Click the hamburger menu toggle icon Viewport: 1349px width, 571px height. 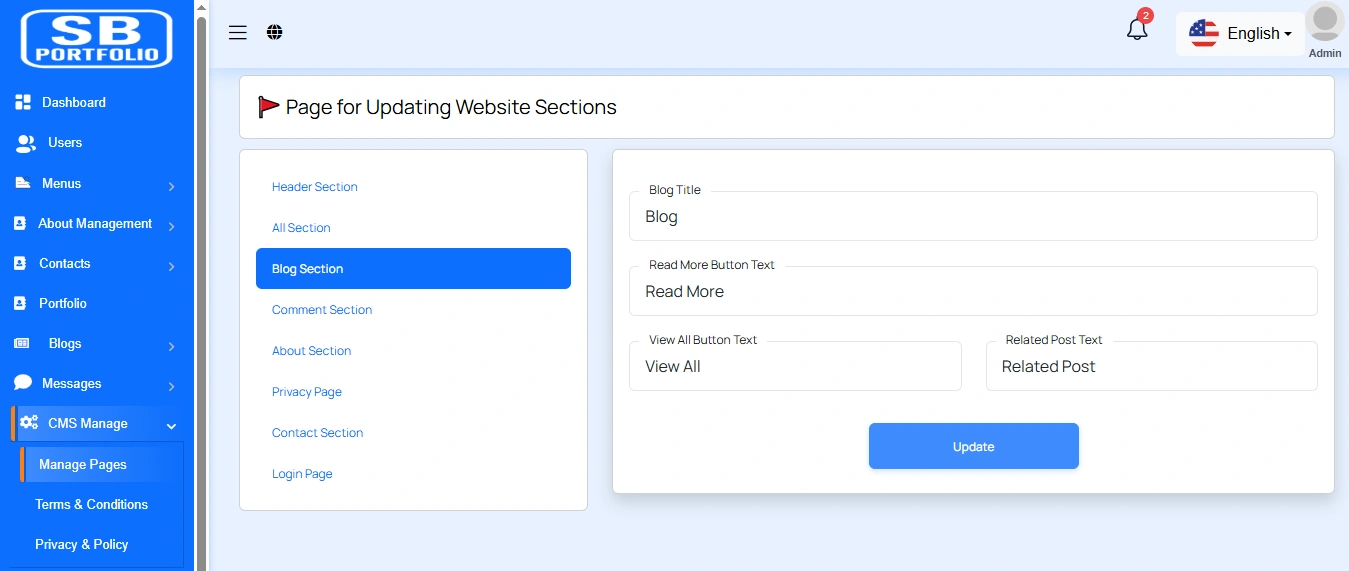238,33
